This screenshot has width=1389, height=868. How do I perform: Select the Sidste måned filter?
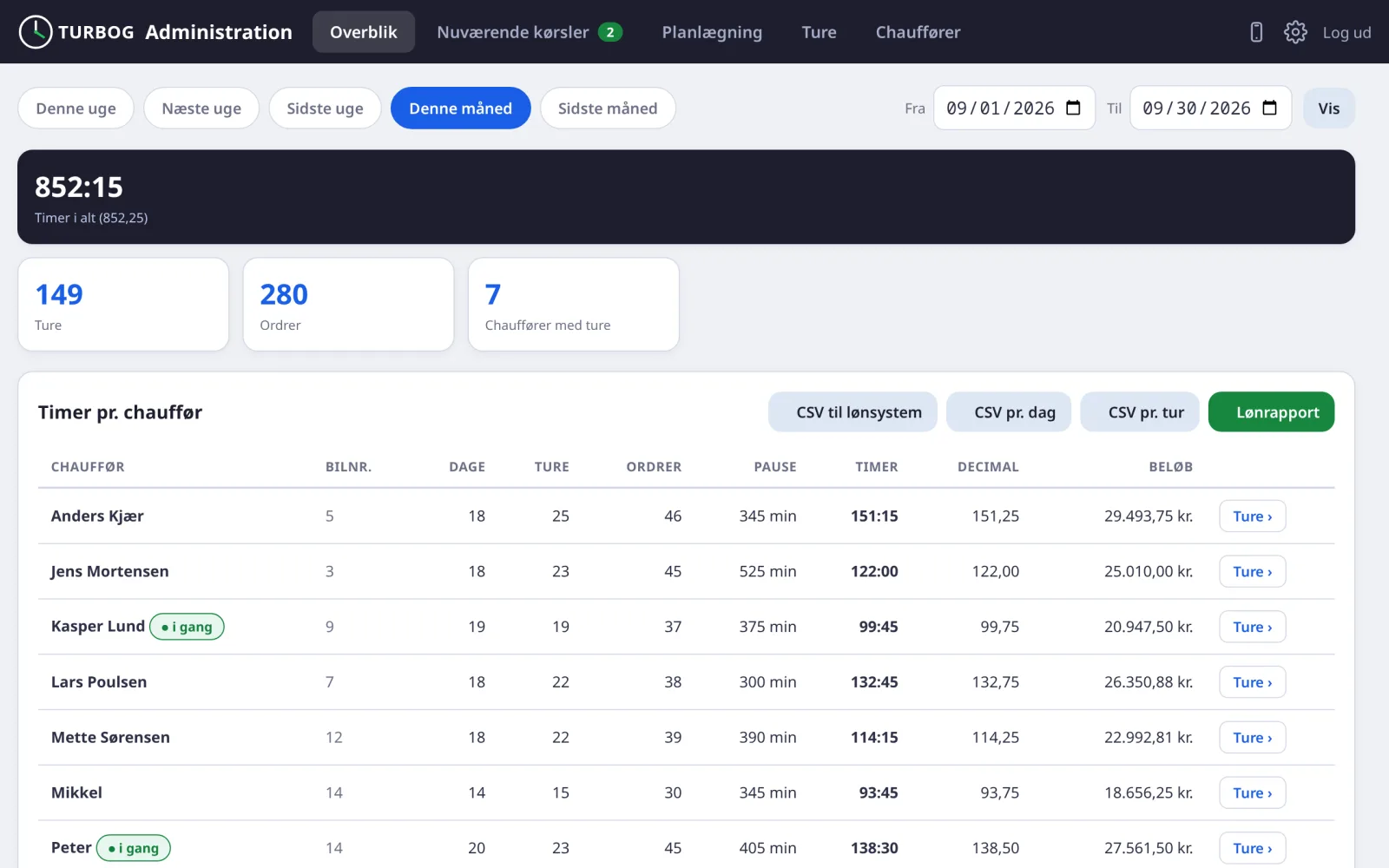point(608,108)
